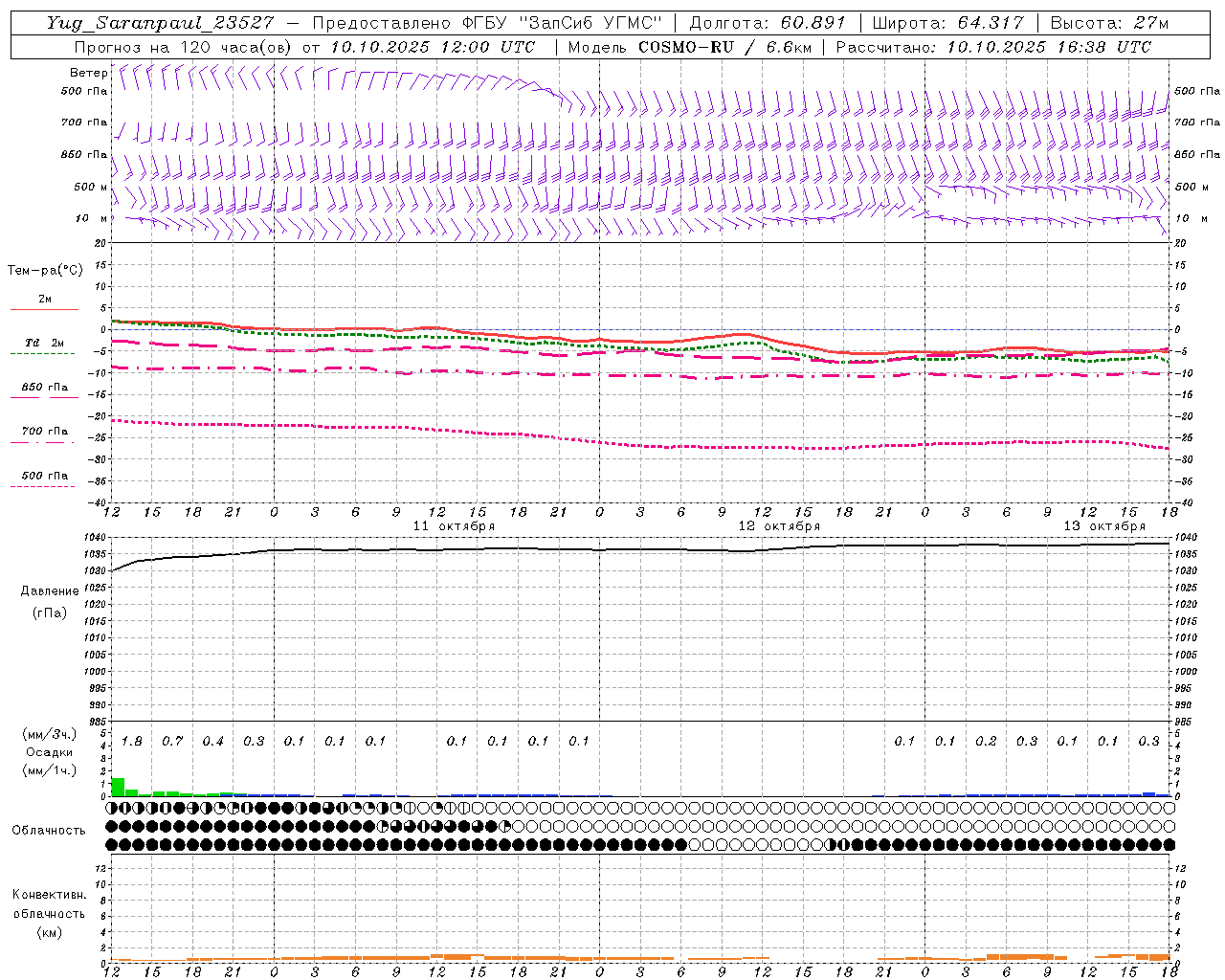Click the tallest green precipitation bar
1225x980 pixels.
(119, 787)
